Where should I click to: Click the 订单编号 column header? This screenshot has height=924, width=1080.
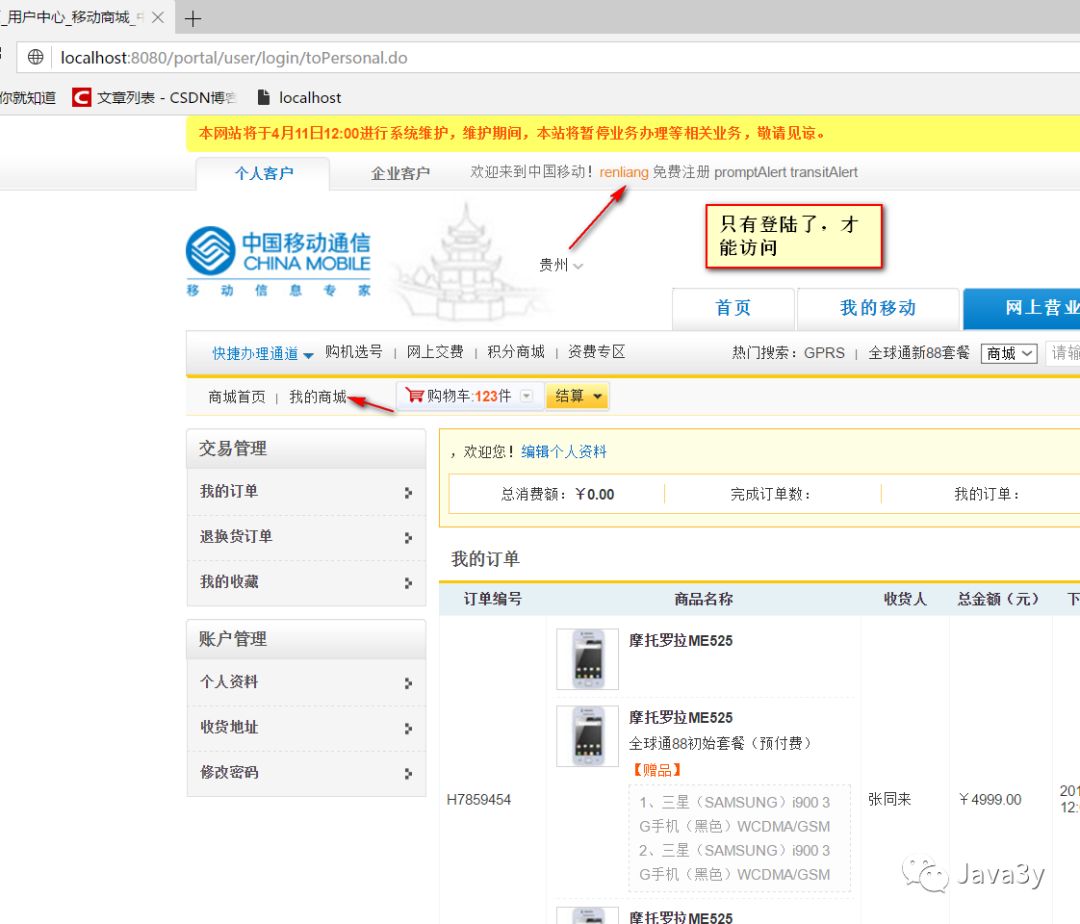click(492, 599)
